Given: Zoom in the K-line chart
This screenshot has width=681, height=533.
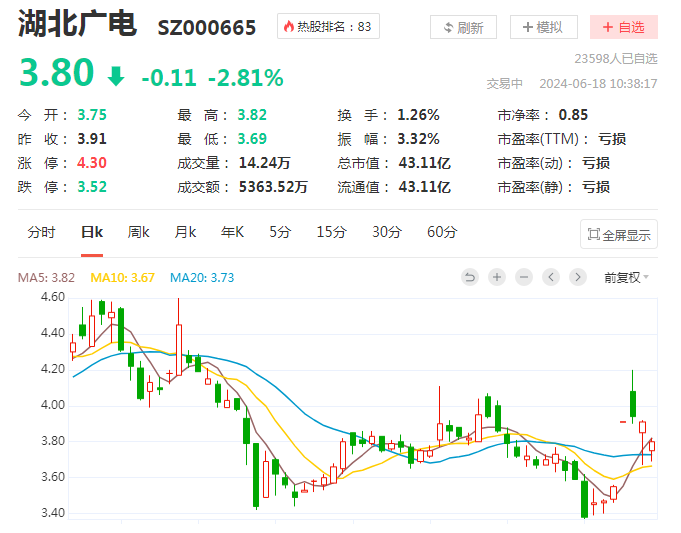Looking at the screenshot, I should 497,277.
